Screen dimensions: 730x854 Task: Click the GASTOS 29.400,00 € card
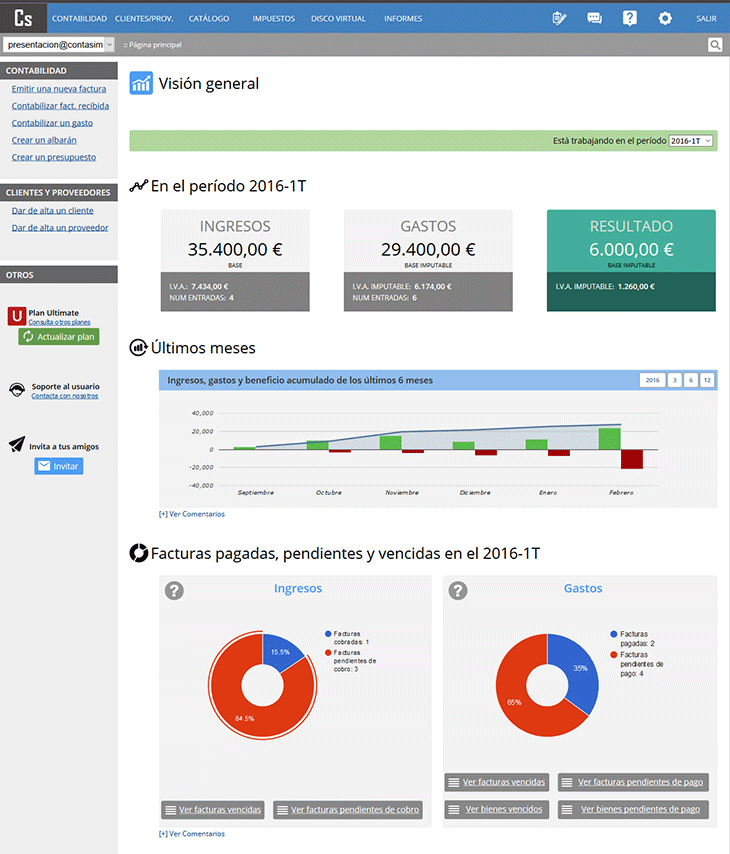[x=428, y=260]
